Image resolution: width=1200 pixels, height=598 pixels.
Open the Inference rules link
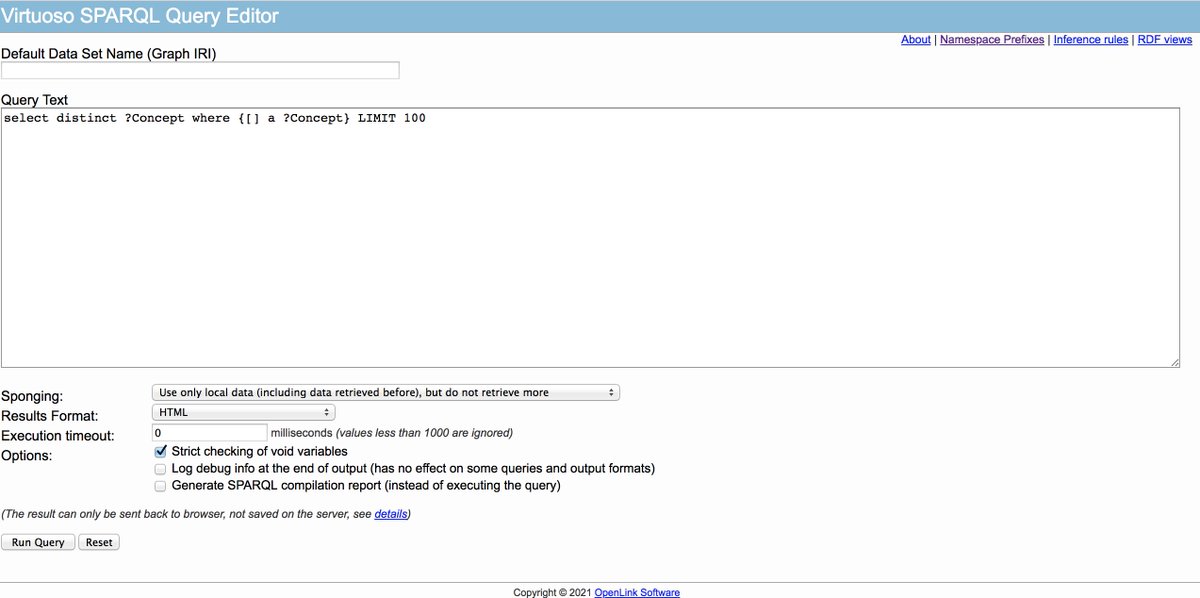click(x=1091, y=40)
